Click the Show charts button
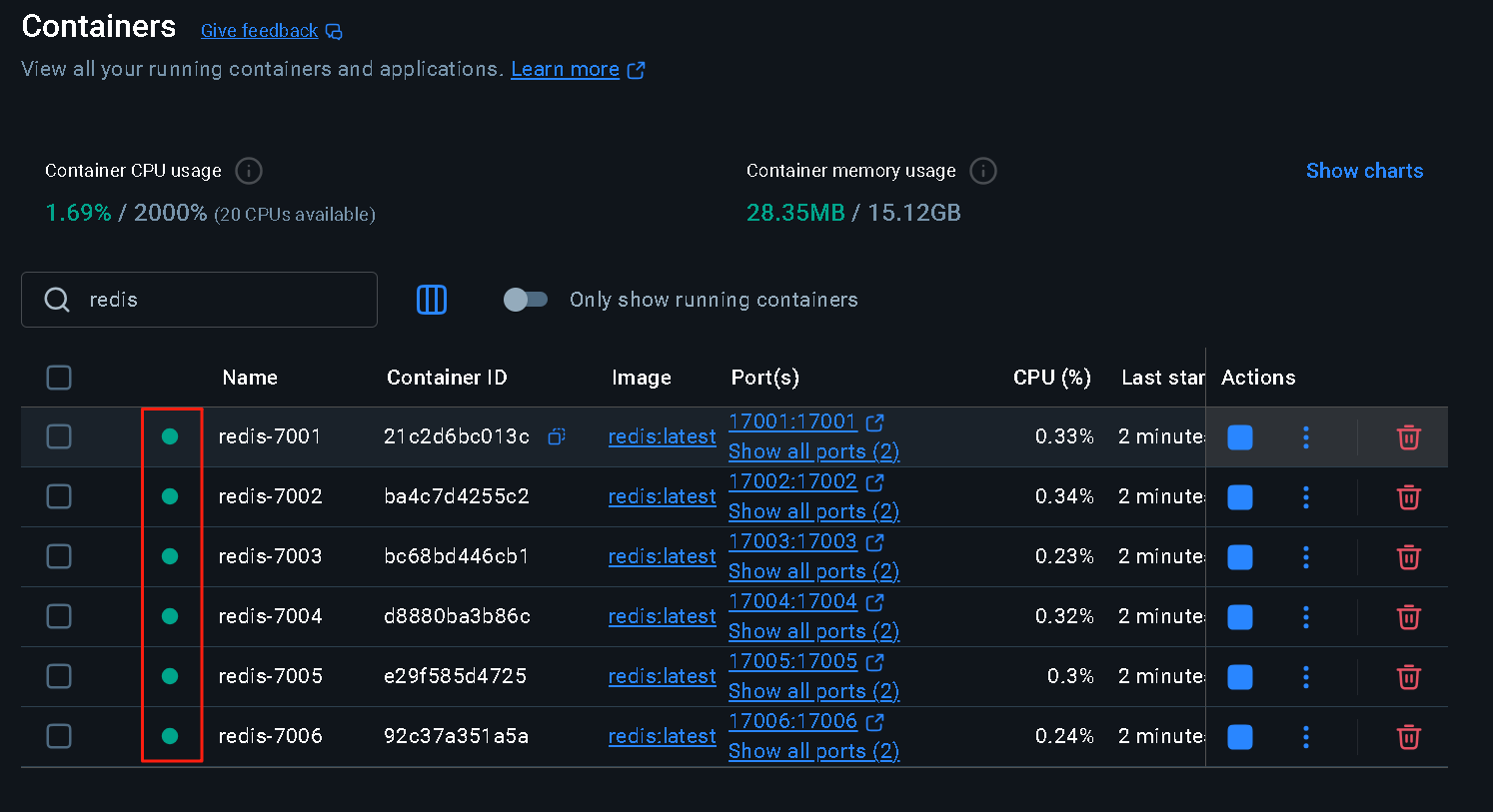The width and height of the screenshot is (1493, 812). pyautogui.click(x=1364, y=171)
